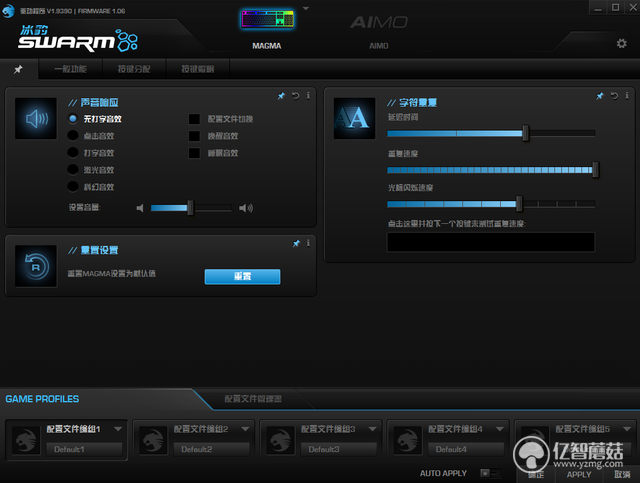Click the ROCCAT icon of profile slot 1

coord(26,440)
